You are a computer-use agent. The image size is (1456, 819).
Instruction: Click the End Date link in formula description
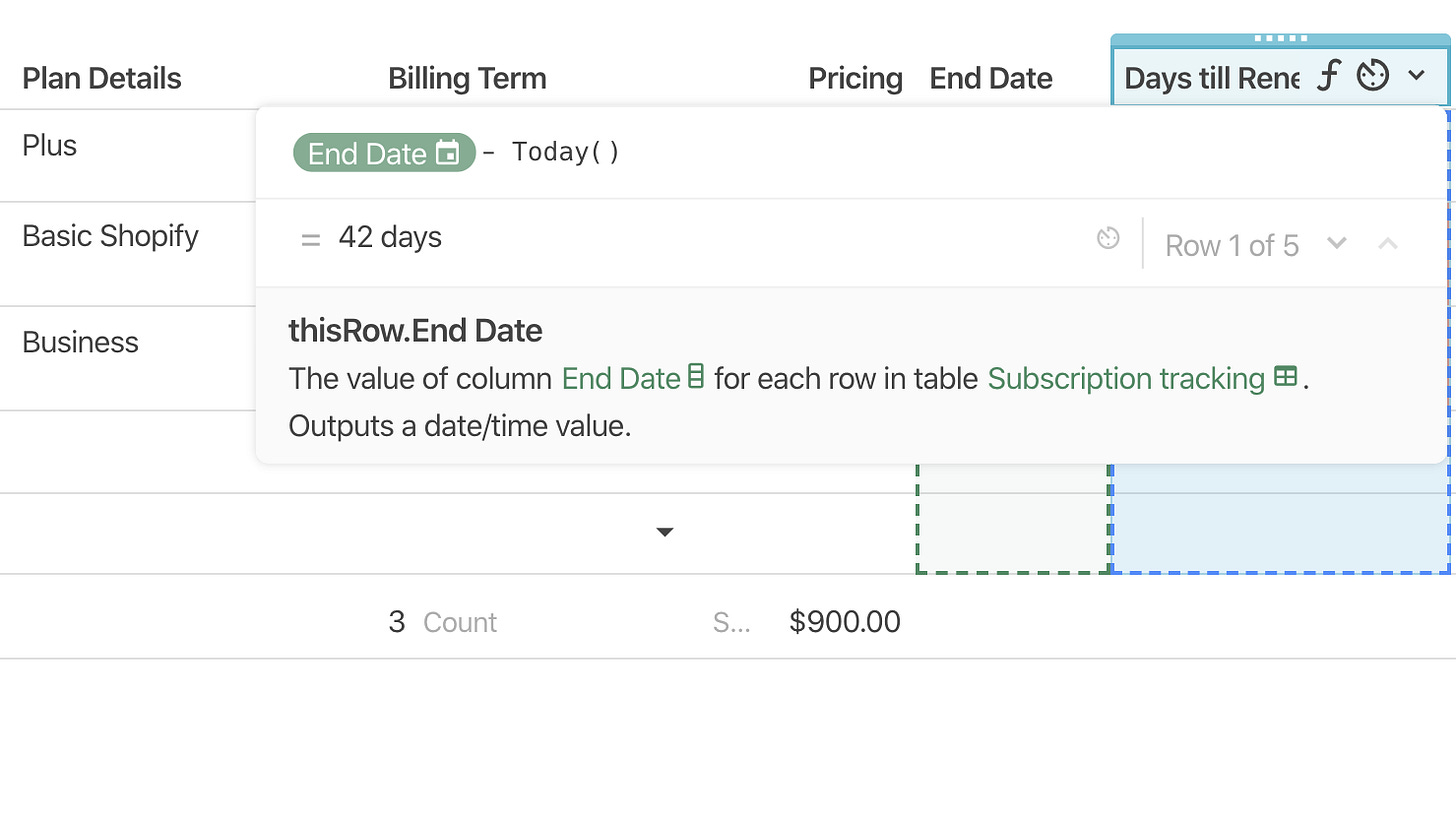[x=621, y=378]
